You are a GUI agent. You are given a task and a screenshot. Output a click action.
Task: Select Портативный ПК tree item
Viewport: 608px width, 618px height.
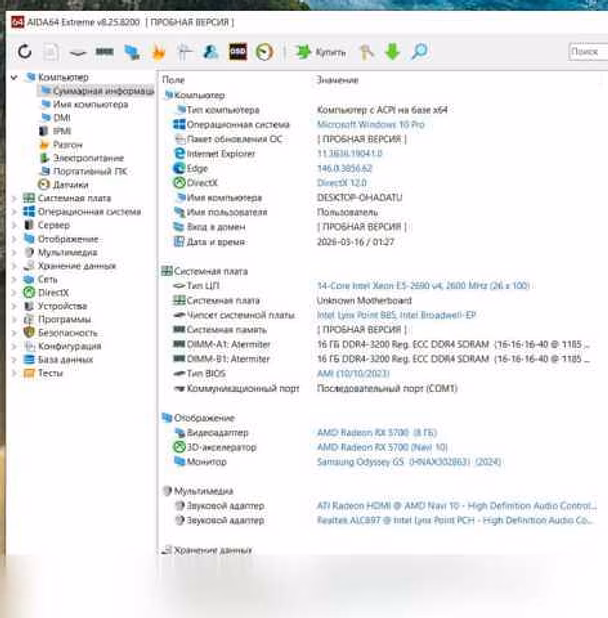tap(84, 171)
